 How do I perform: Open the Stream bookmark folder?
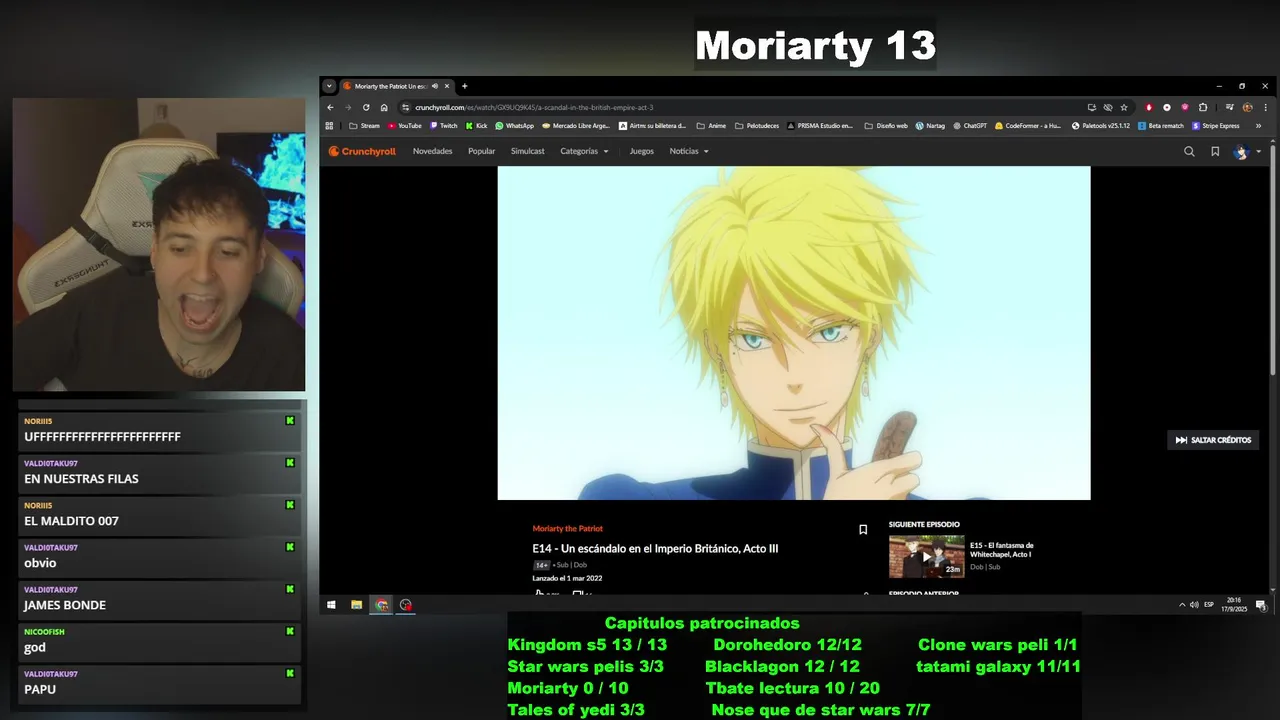click(364, 126)
